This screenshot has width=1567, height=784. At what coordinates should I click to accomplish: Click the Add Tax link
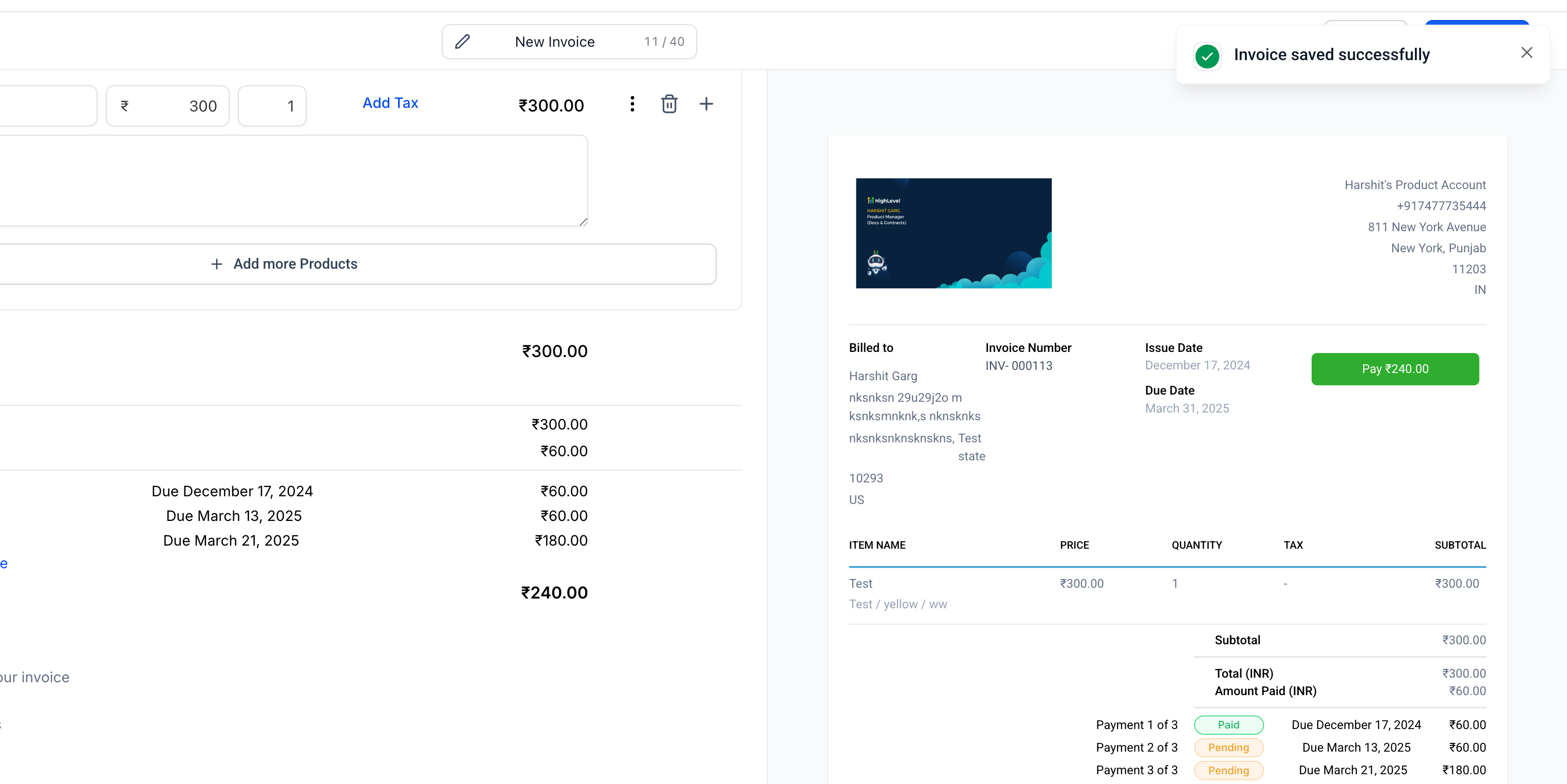(x=390, y=103)
